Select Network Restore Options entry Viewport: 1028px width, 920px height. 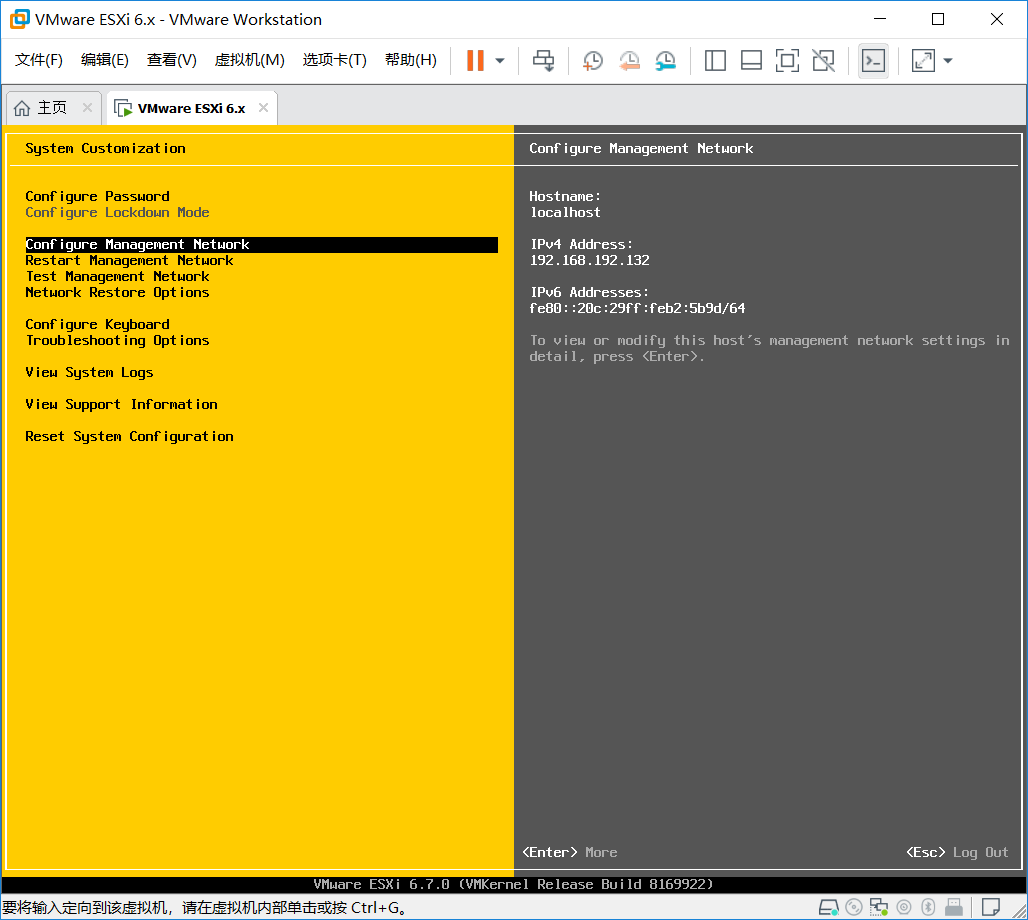tap(117, 292)
